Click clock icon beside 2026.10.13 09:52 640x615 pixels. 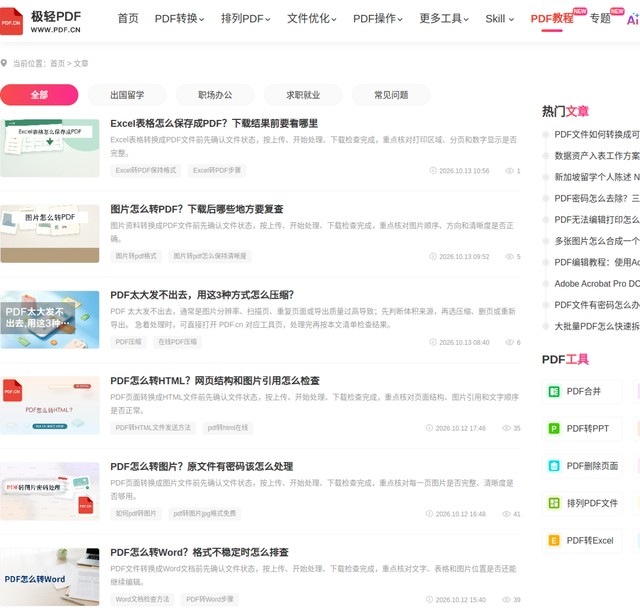click(x=433, y=256)
